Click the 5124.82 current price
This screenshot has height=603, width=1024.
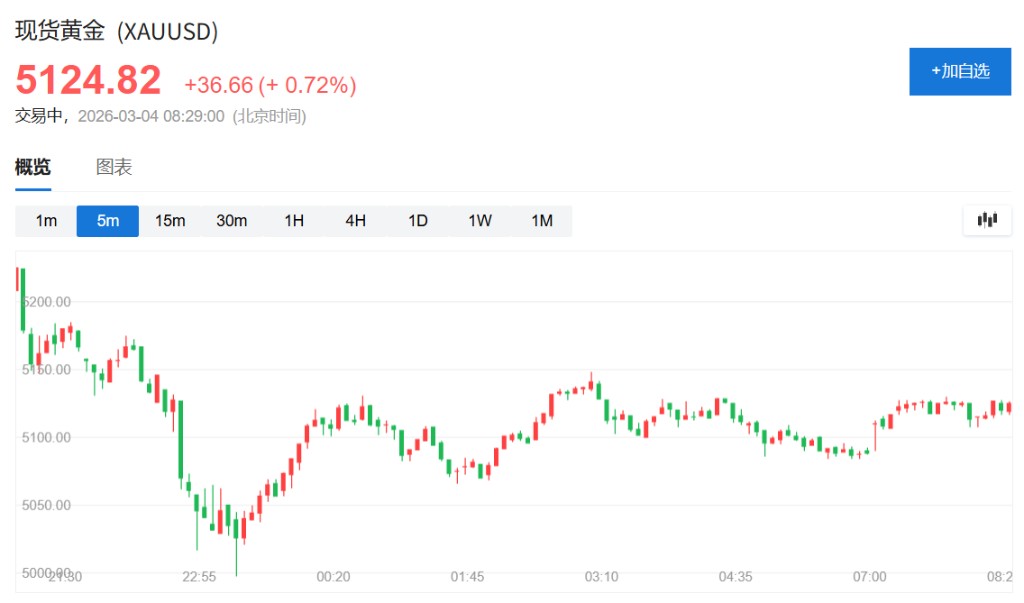(x=88, y=80)
